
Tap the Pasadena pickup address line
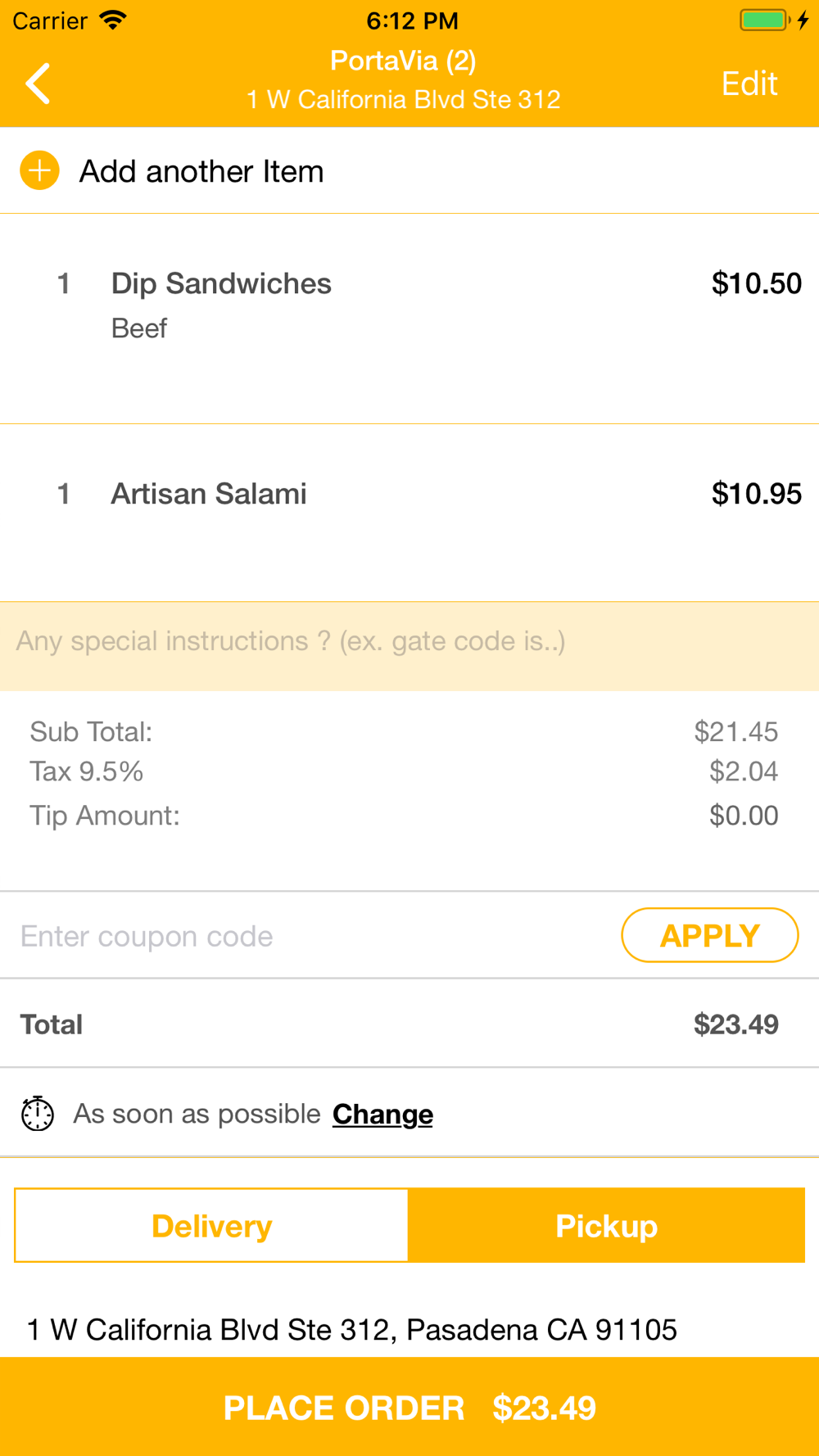(352, 1329)
